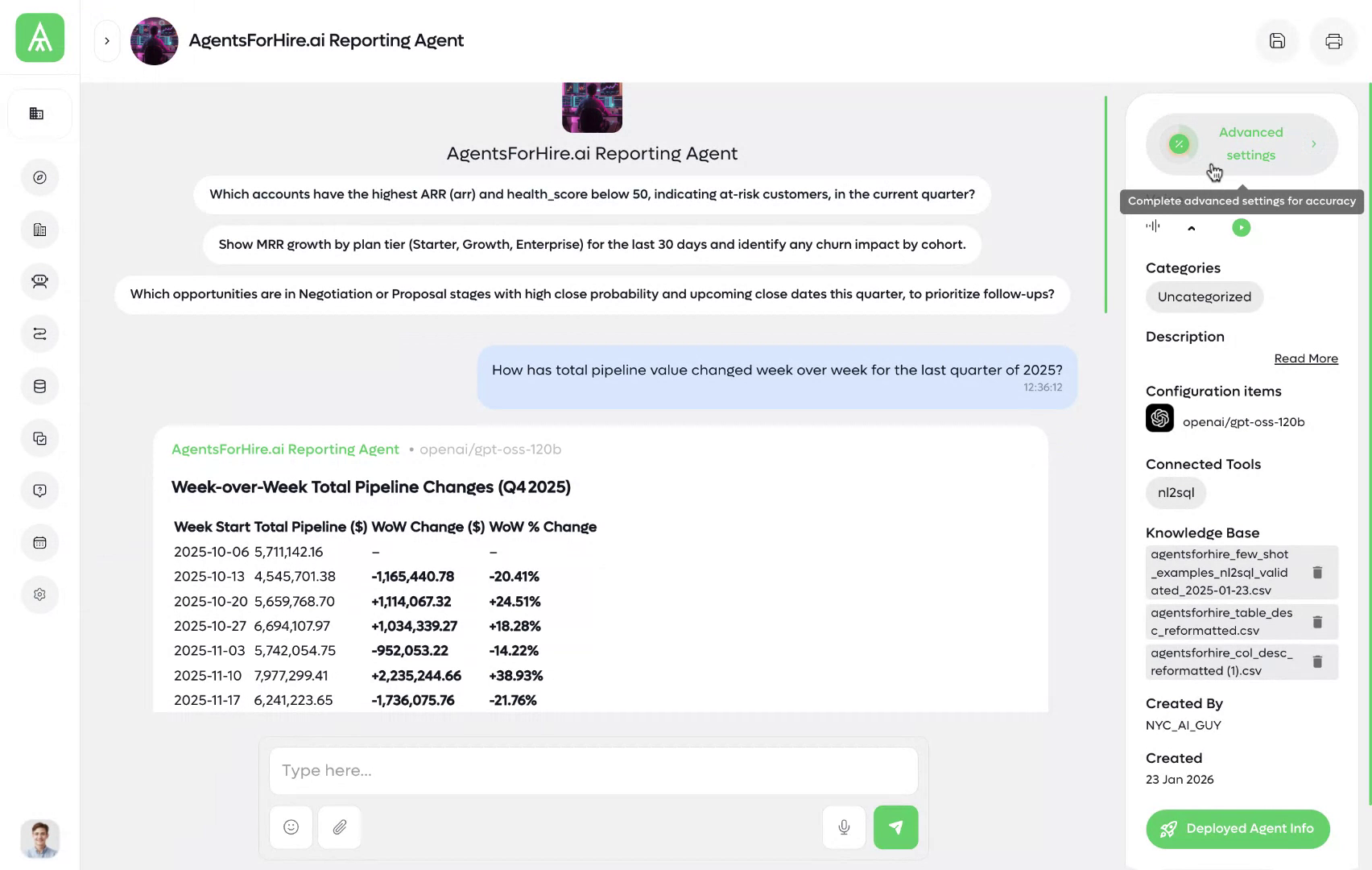The width and height of the screenshot is (1372, 870).
Task: Click the percent progress indicator
Action: (x=1179, y=144)
